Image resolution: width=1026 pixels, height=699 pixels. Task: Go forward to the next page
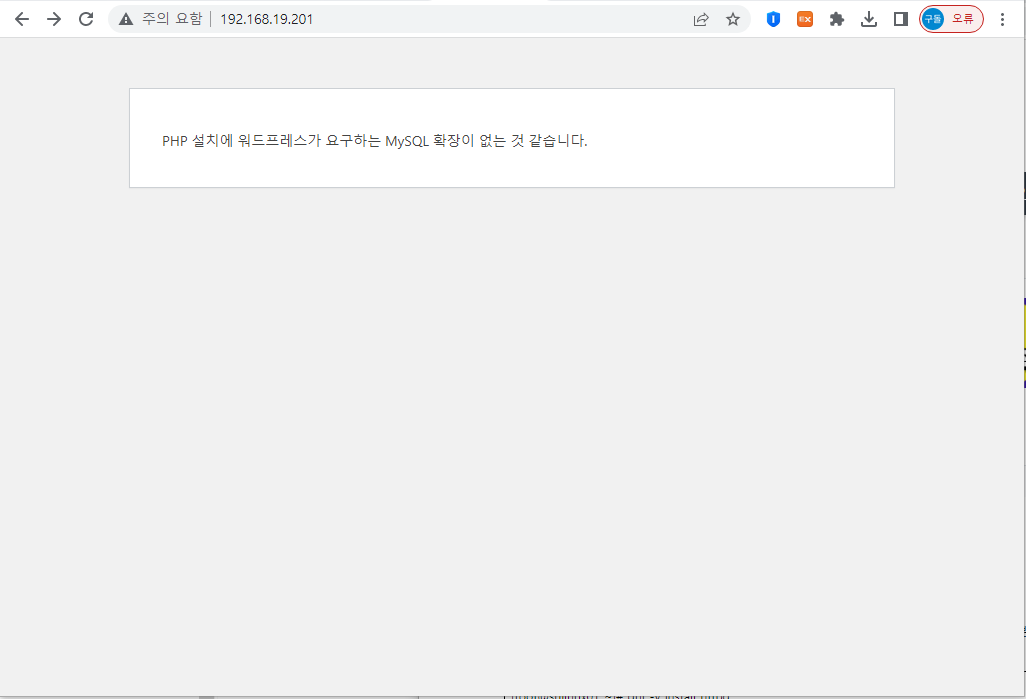tap(54, 19)
